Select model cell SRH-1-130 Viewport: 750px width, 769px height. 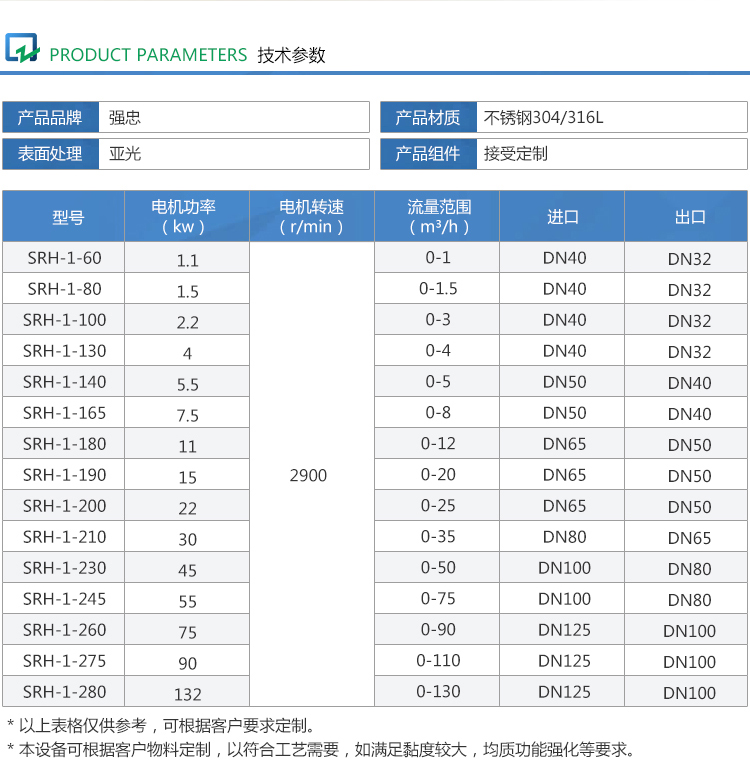coord(64,350)
